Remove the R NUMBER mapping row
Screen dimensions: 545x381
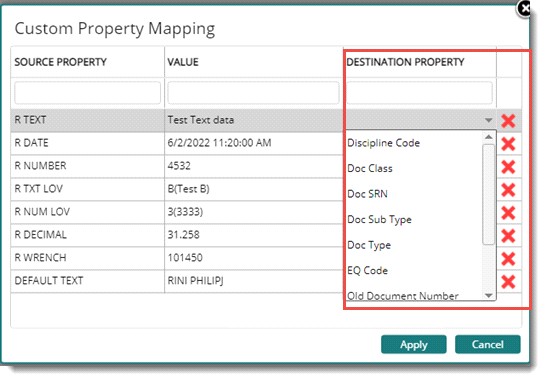pyautogui.click(x=508, y=167)
